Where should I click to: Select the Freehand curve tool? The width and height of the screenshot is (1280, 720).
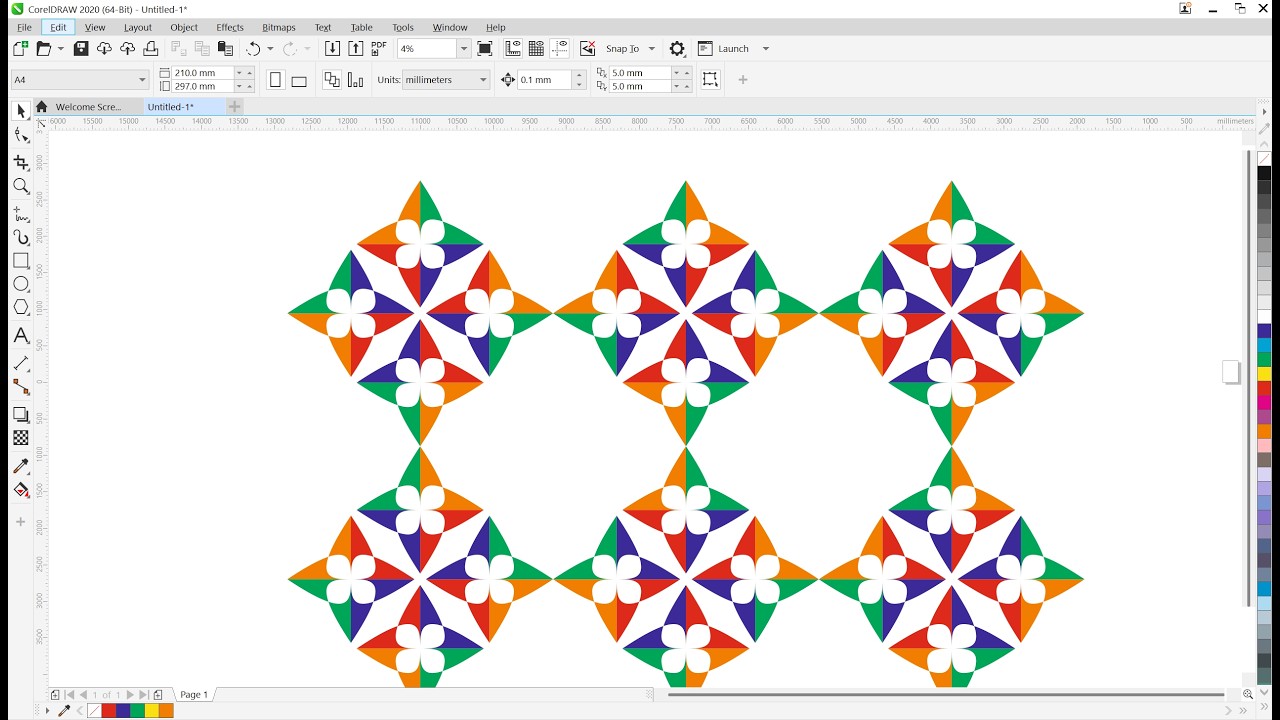click(21, 214)
